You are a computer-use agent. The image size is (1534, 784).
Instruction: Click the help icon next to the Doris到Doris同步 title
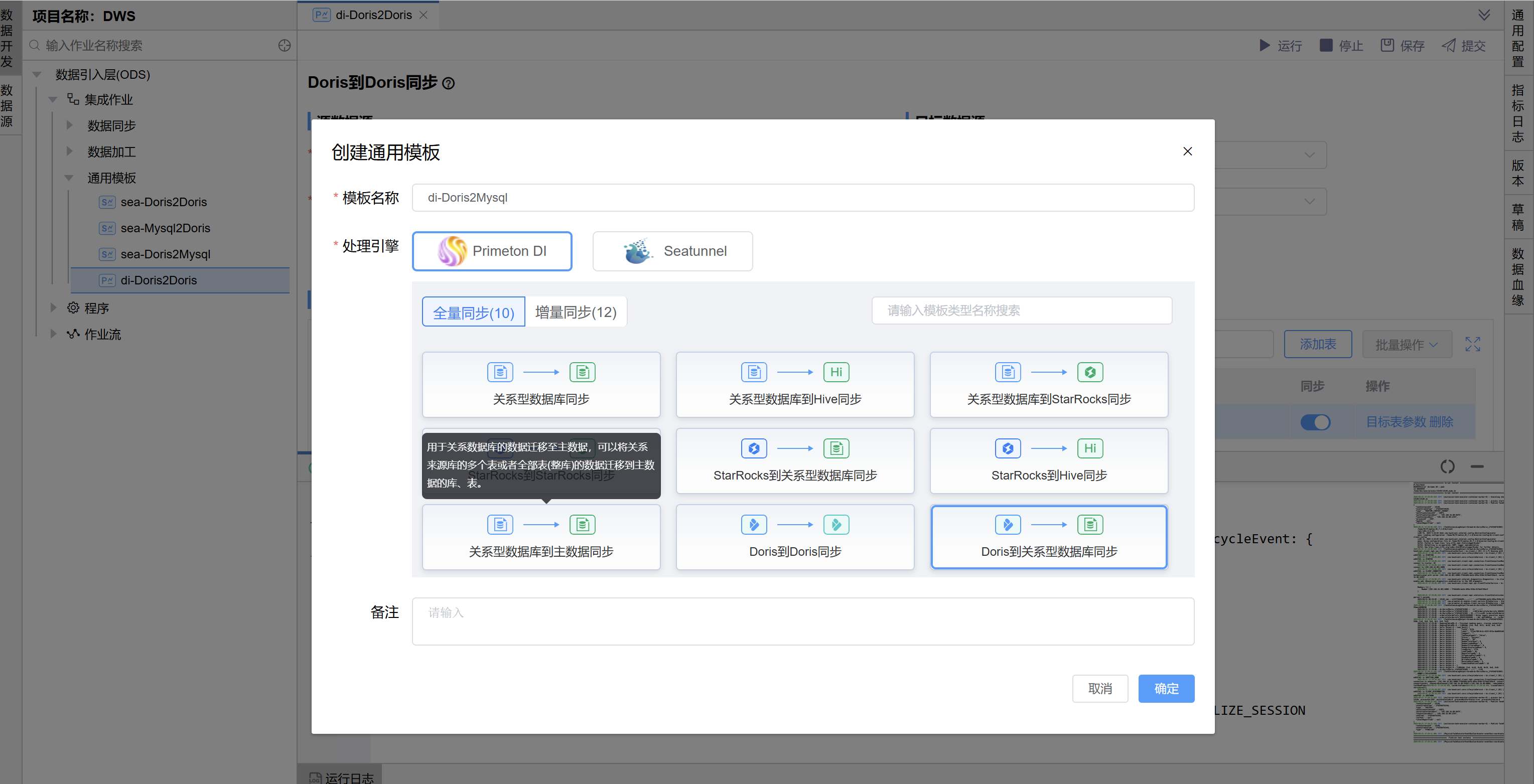pyautogui.click(x=449, y=83)
